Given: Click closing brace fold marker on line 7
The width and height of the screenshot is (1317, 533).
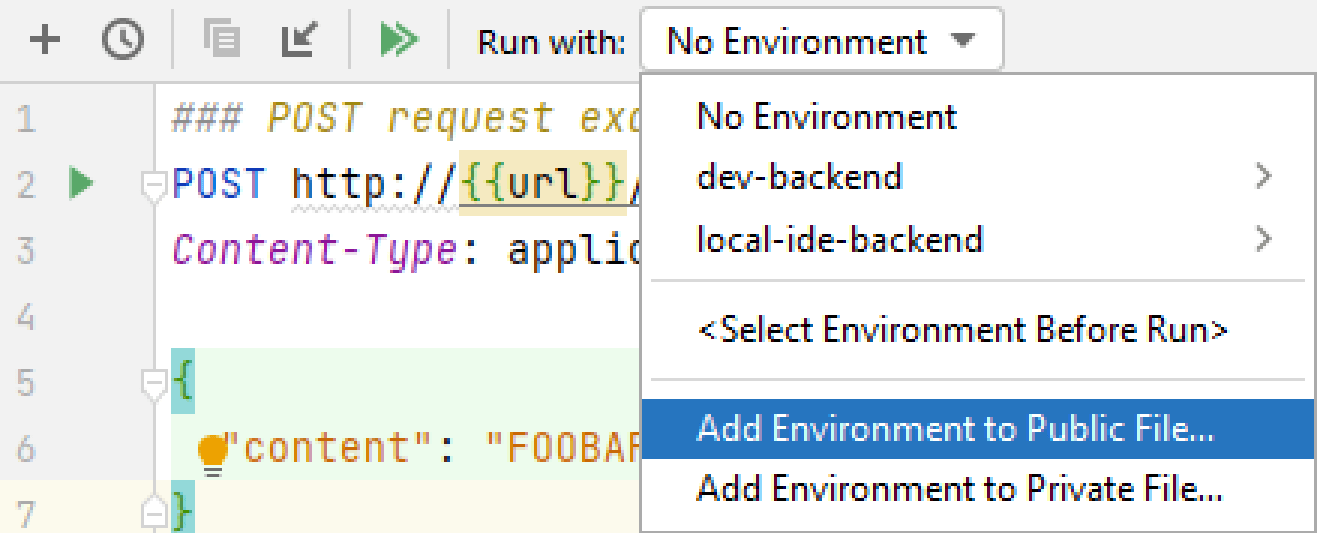Looking at the screenshot, I should point(154,514).
